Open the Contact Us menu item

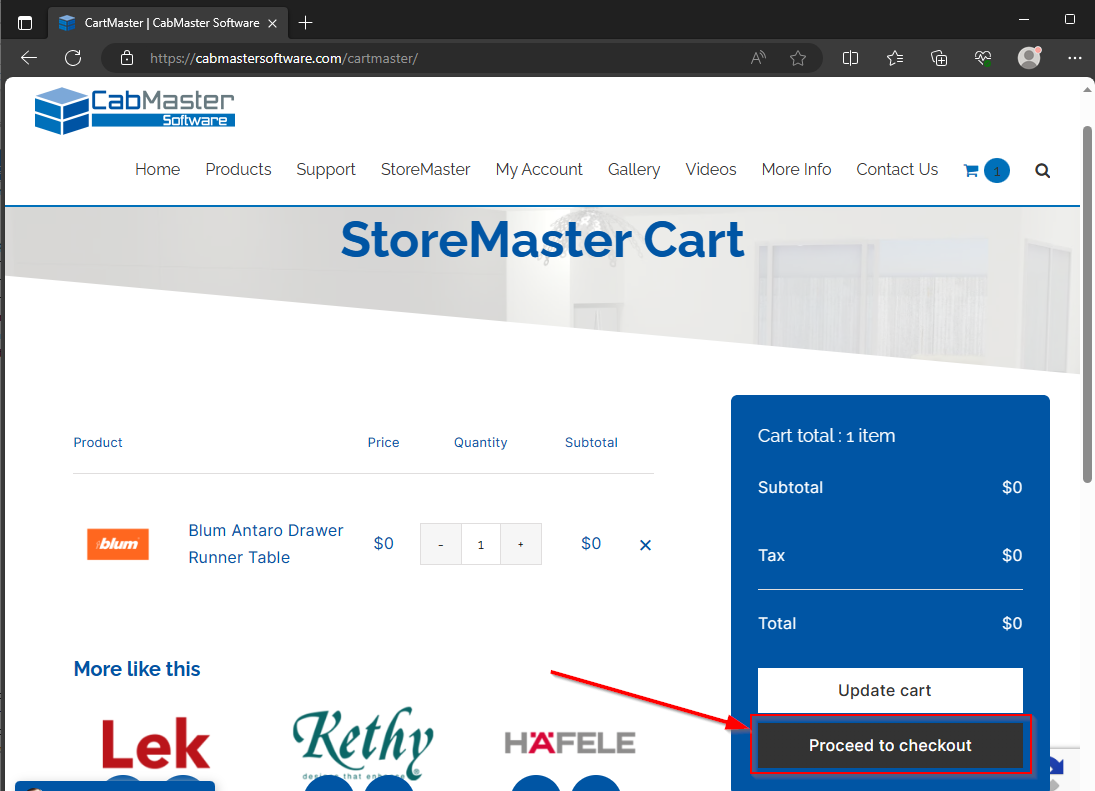point(897,170)
